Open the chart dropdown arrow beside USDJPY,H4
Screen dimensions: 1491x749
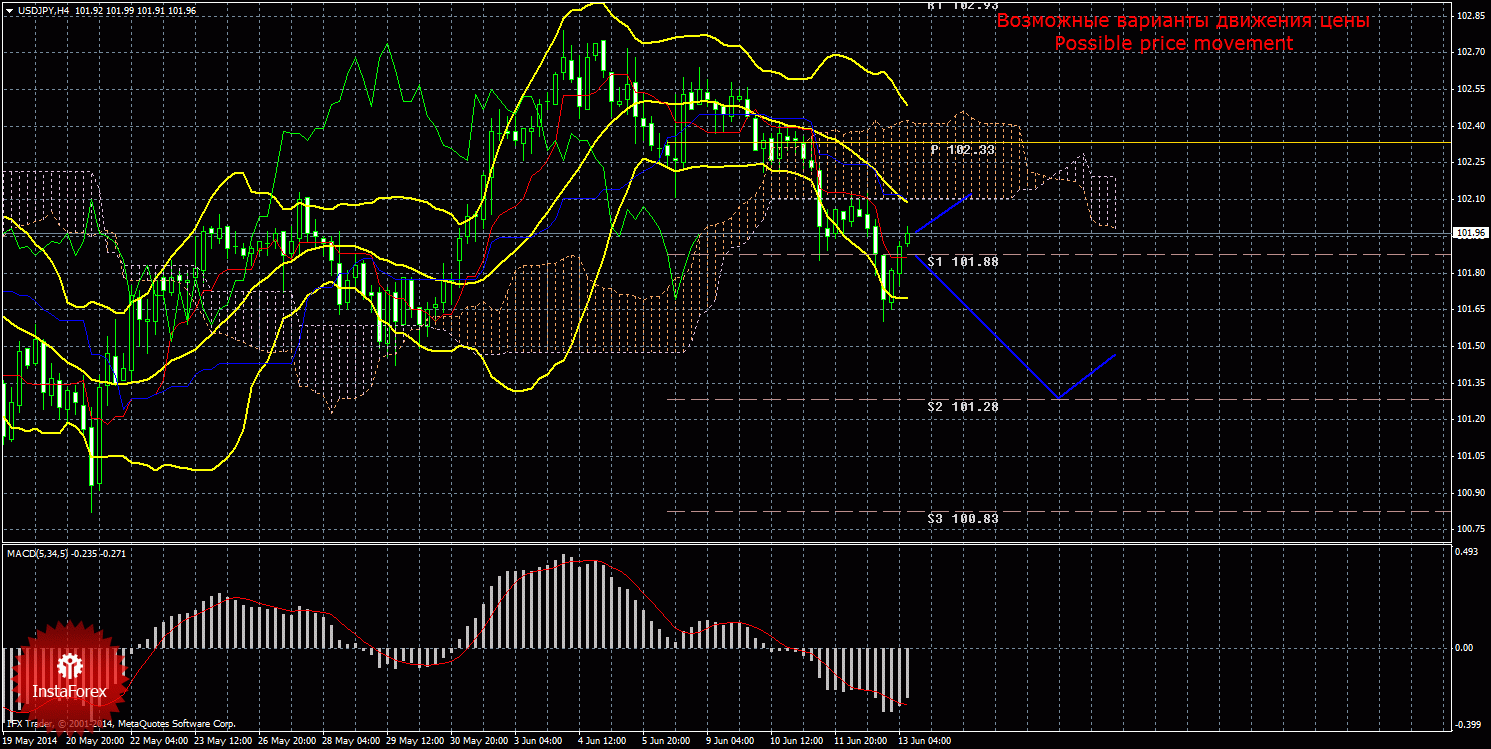pos(9,10)
